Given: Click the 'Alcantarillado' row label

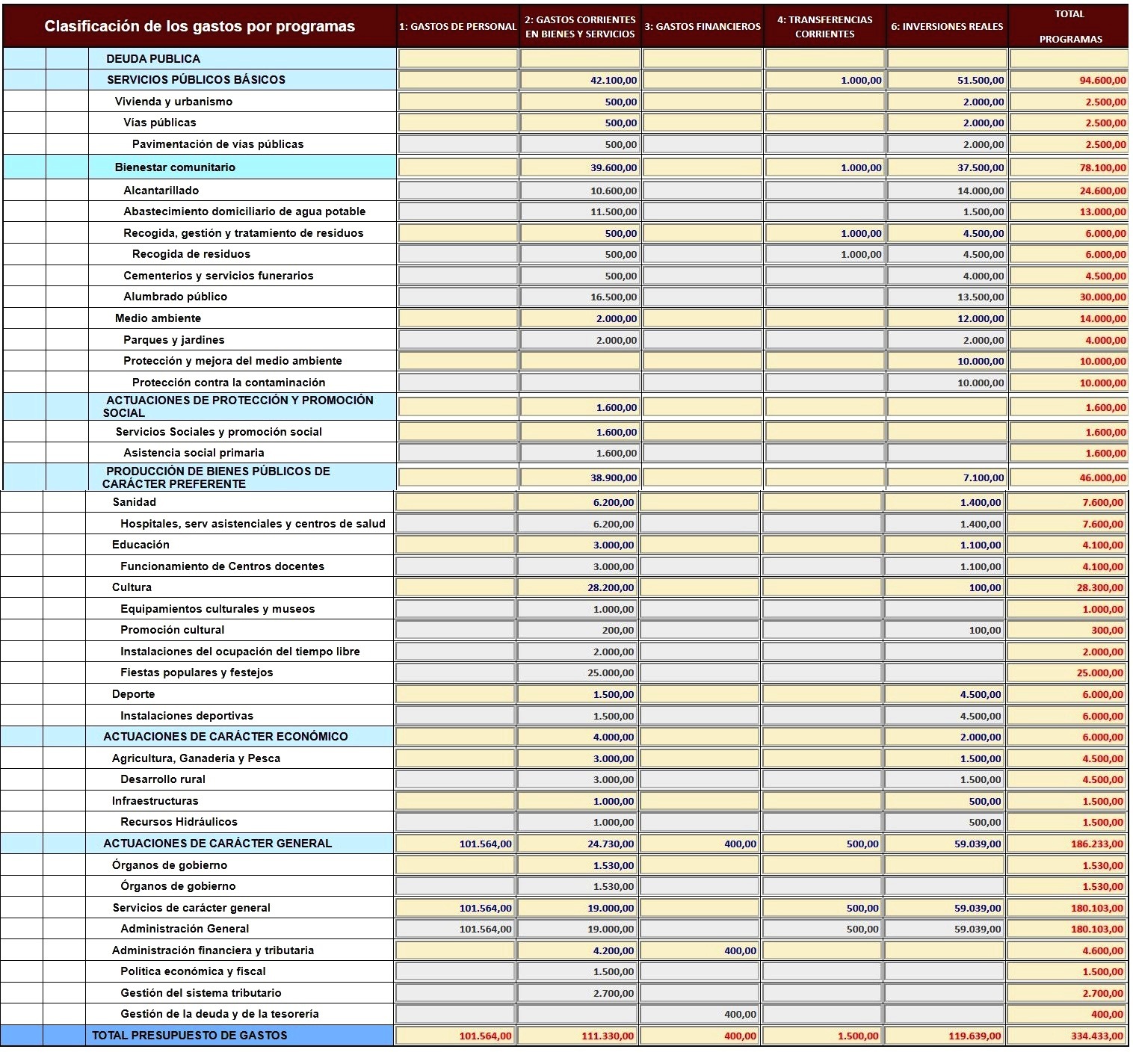Looking at the screenshot, I should click(161, 191).
